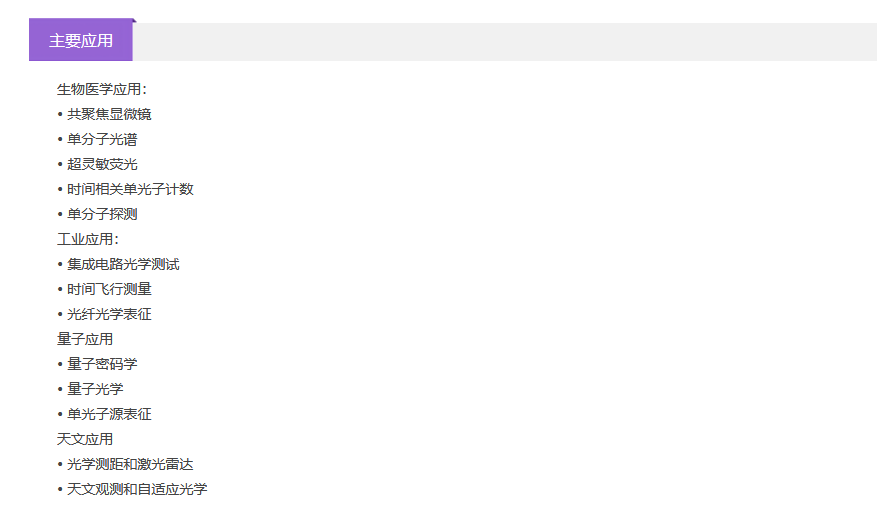This screenshot has width=894, height=520.
Task: Select the 生物医学应用 heading text
Action: pos(101,89)
